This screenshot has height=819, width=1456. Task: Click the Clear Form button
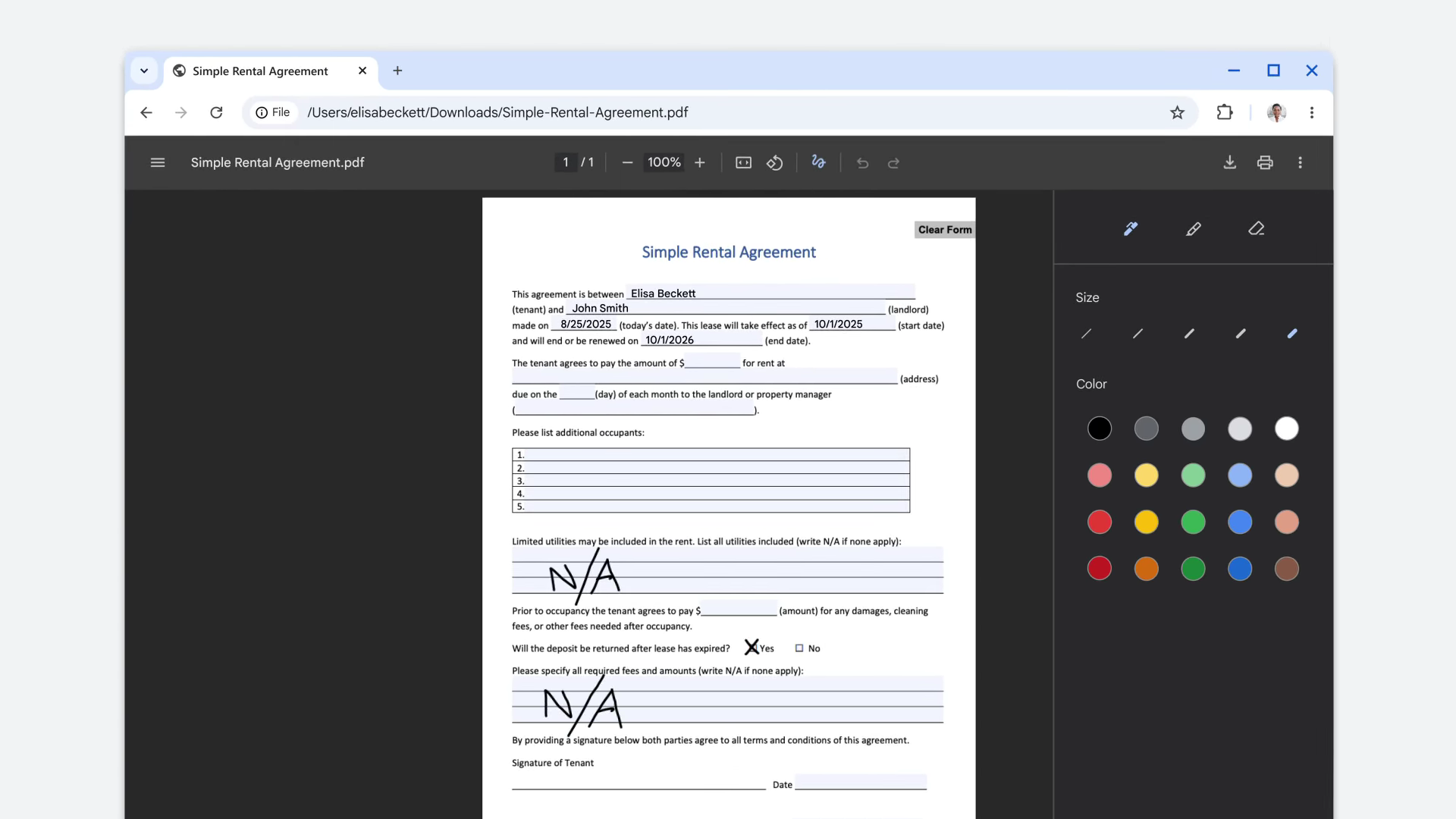tap(944, 230)
